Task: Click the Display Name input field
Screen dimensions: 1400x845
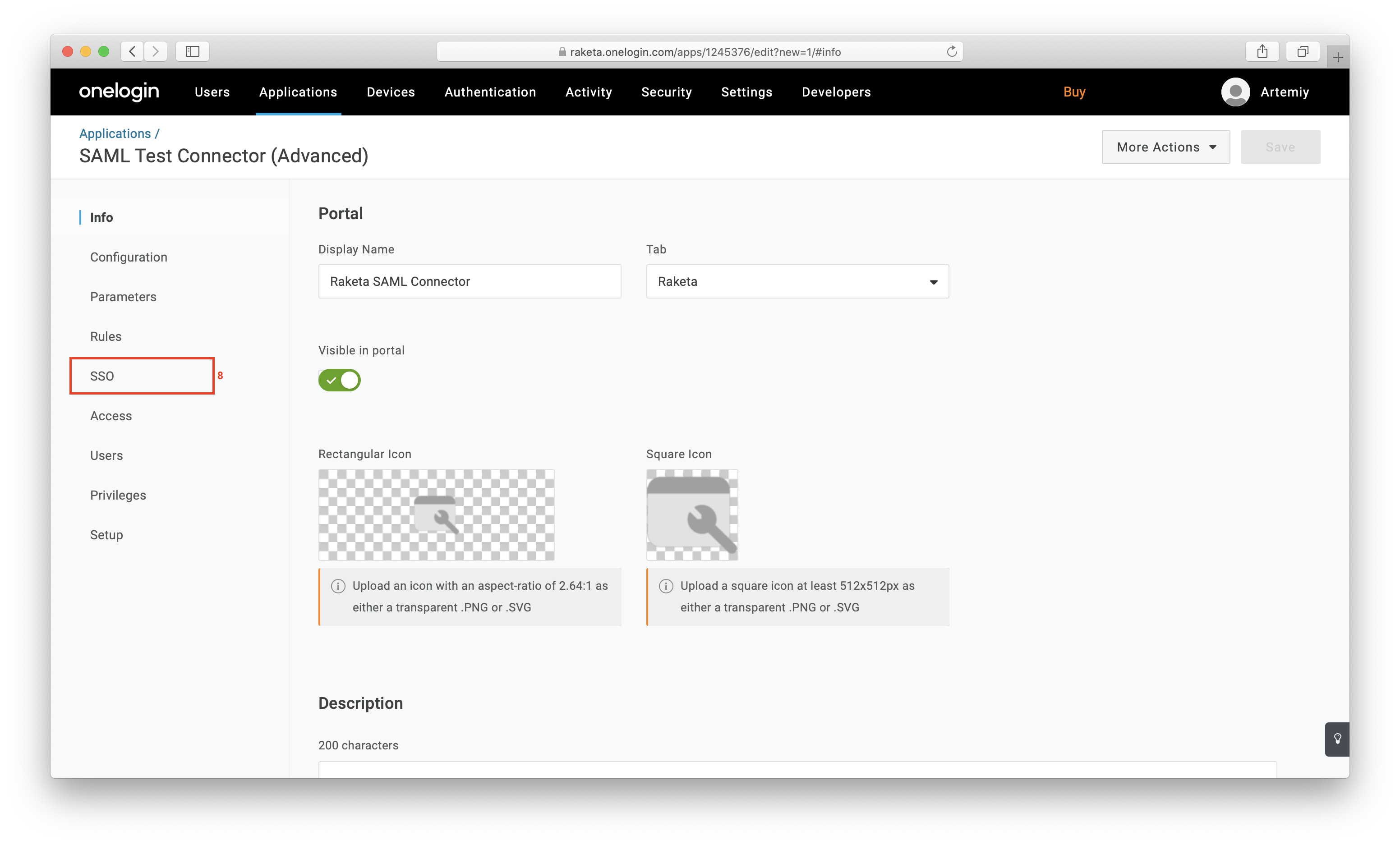Action: click(x=470, y=282)
